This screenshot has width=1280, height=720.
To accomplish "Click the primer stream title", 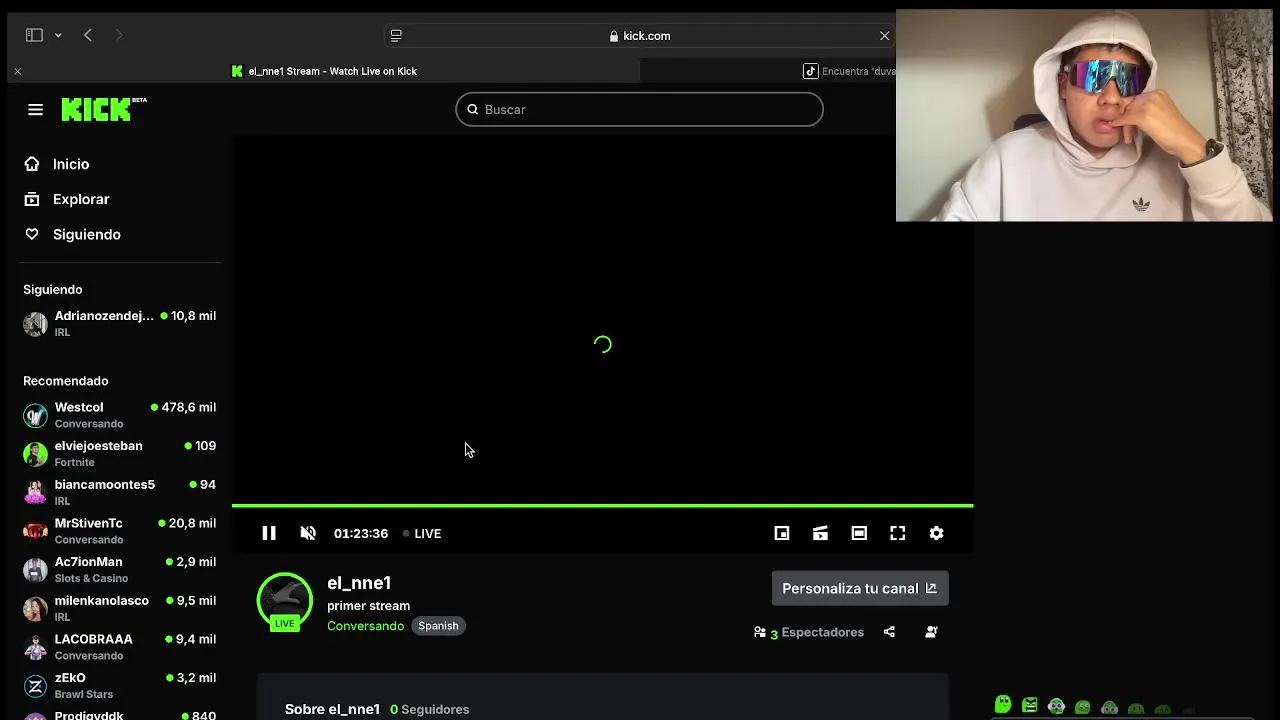I will [368, 605].
